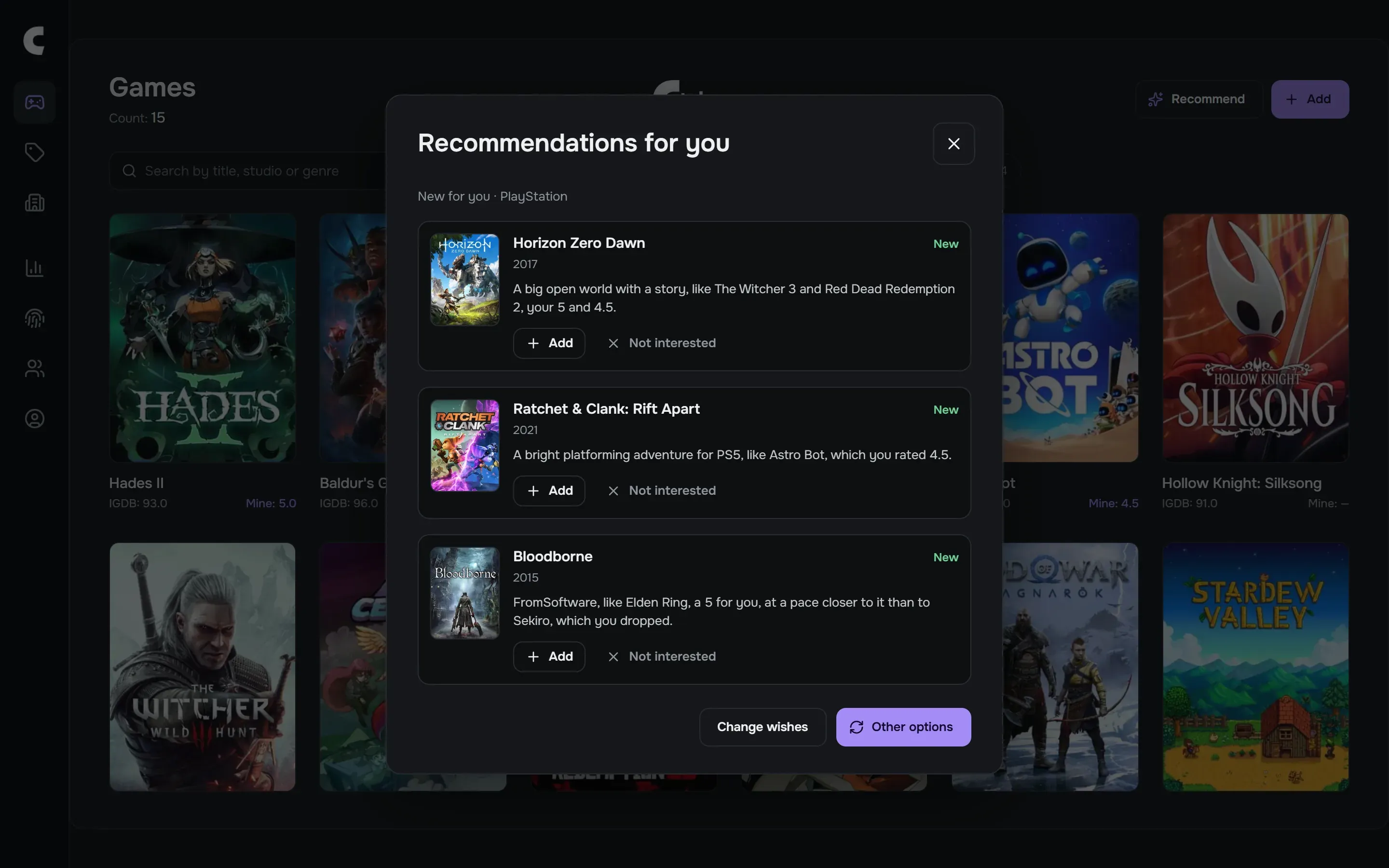The image size is (1389, 868).
Task: Click the Horizon Zero Dawn title
Action: click(x=579, y=243)
